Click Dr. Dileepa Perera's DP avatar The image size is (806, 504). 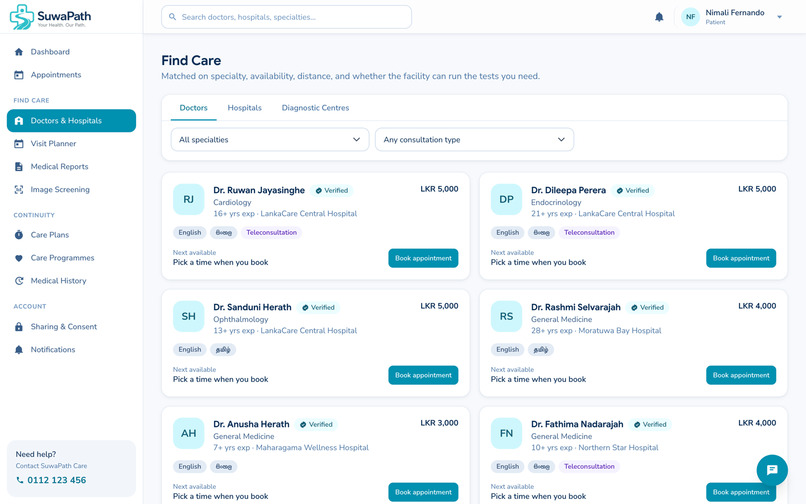pos(506,200)
